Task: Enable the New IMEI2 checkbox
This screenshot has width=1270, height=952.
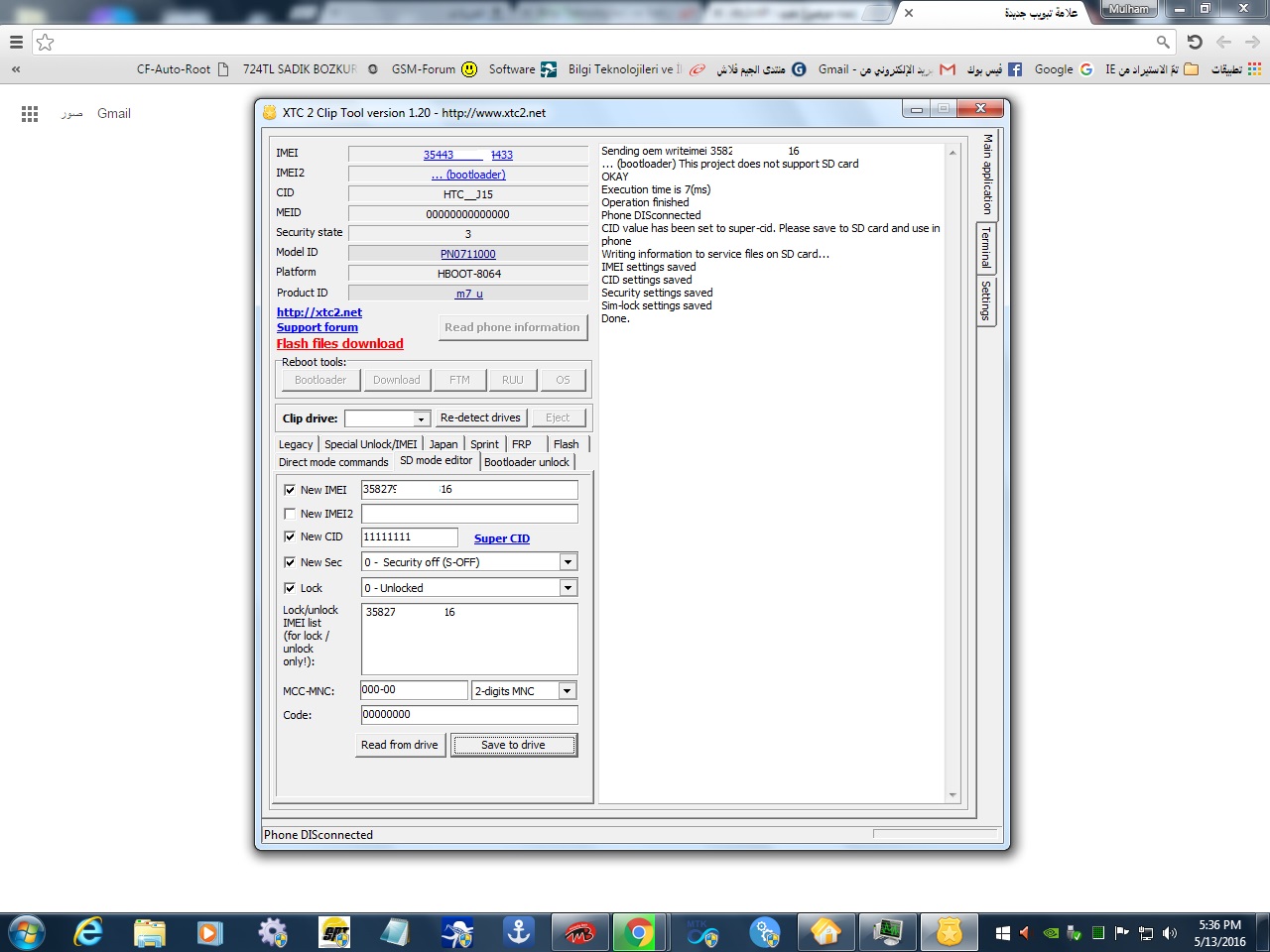Action: coord(290,514)
